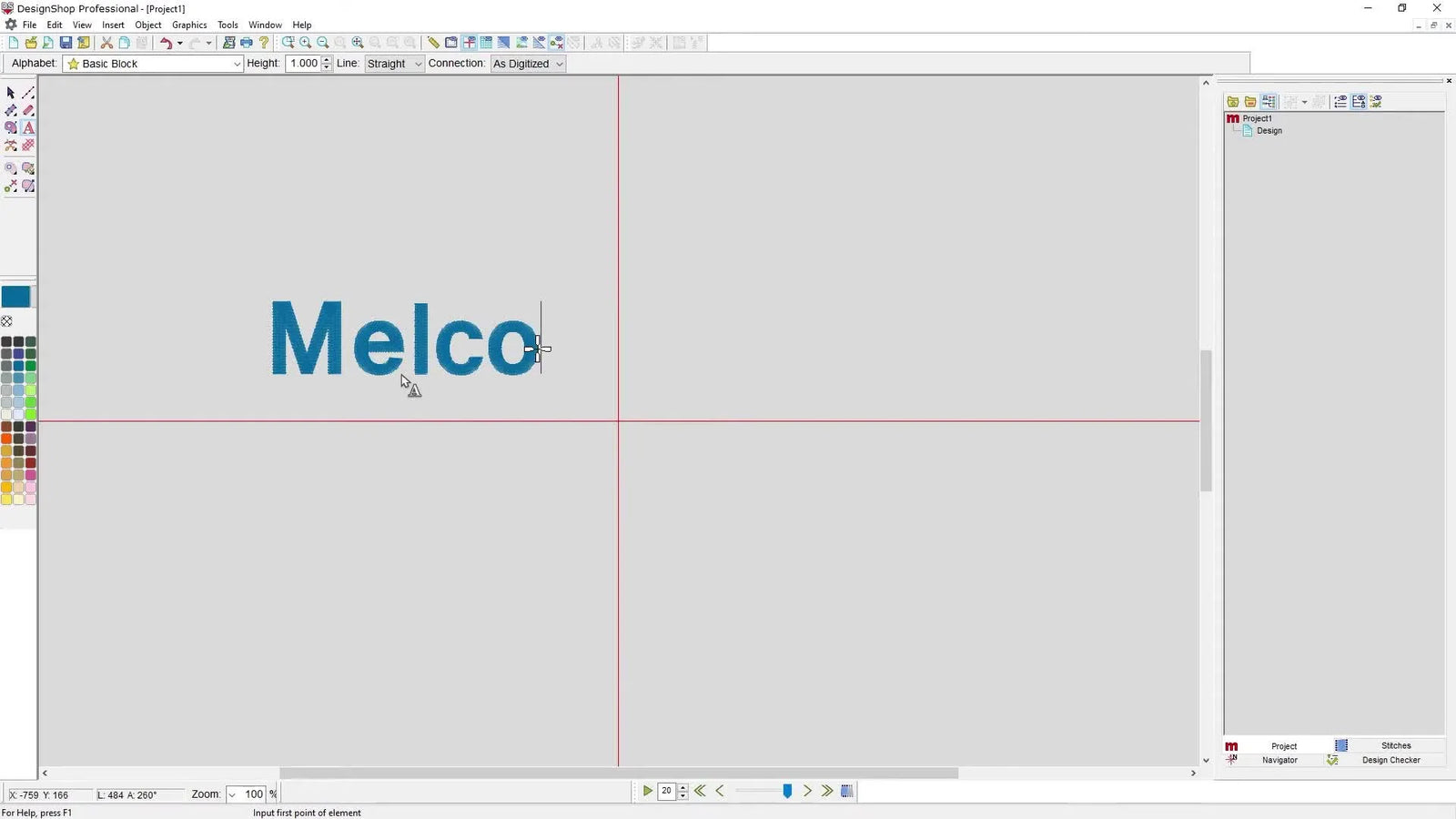This screenshot has width=1456, height=819.
Task: Click the ruler Measure tool icon
Action: tap(433, 43)
